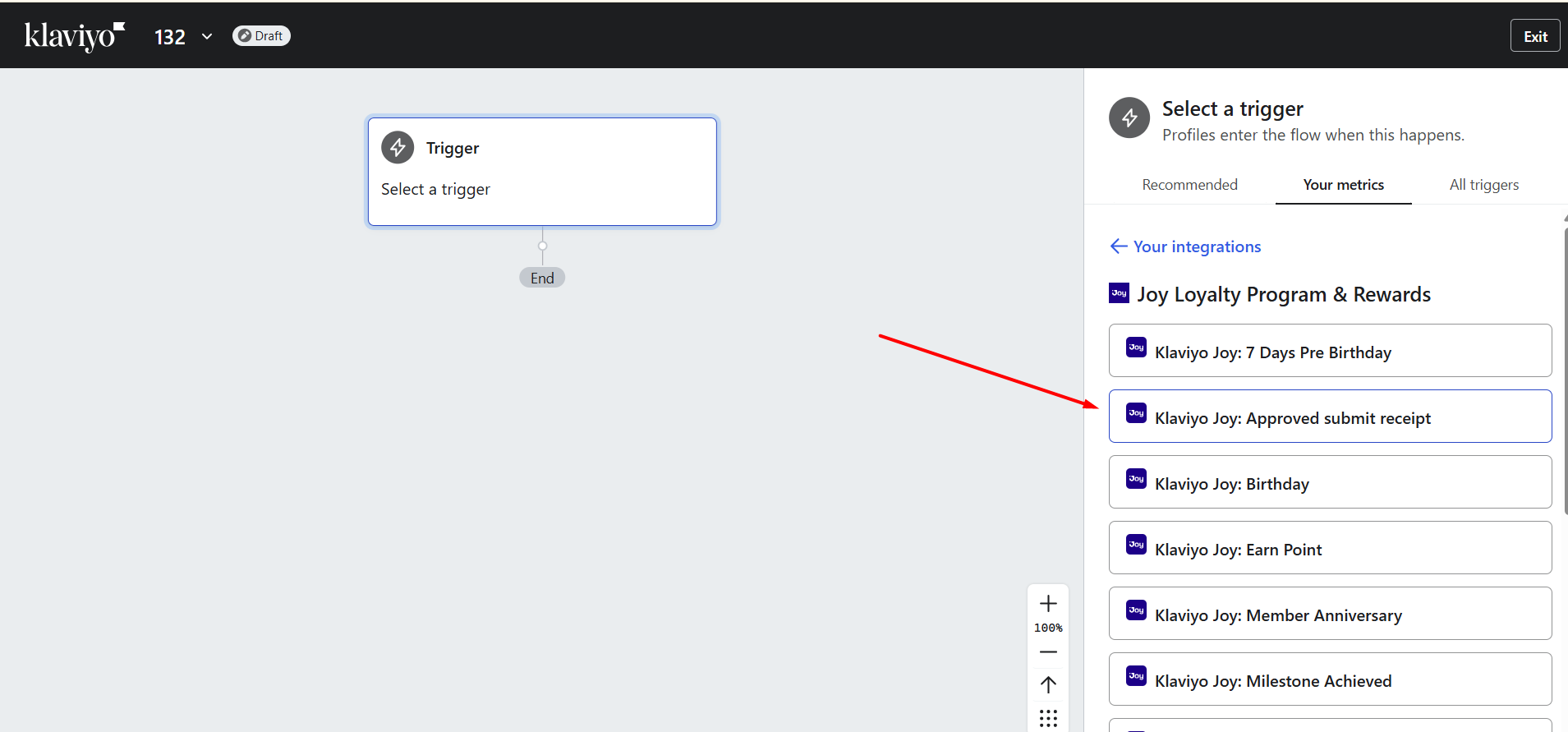Click the End node
1568x732 pixels.
(542, 278)
